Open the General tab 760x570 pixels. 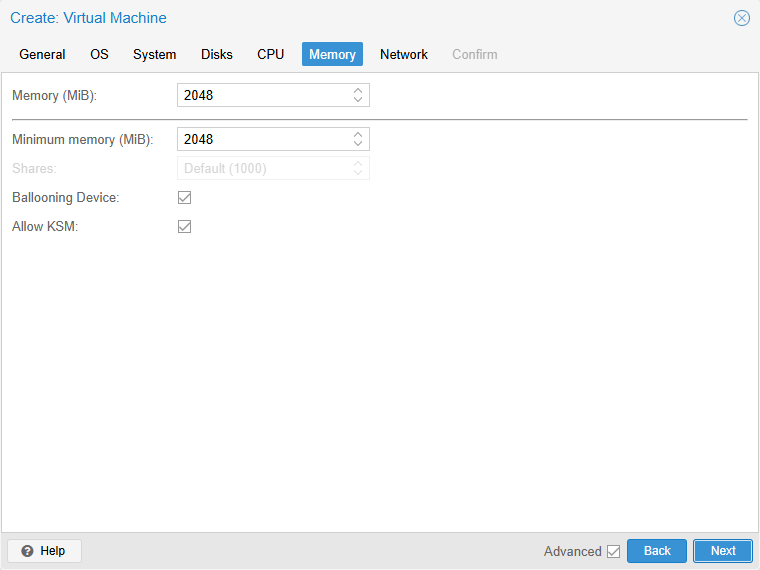coord(42,54)
